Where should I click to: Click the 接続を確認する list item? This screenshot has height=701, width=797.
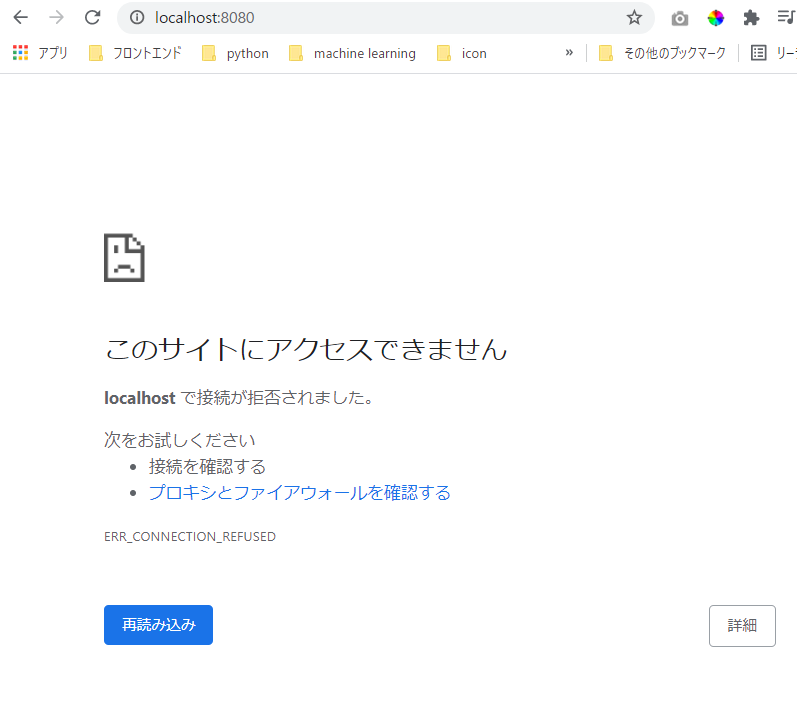click(207, 467)
